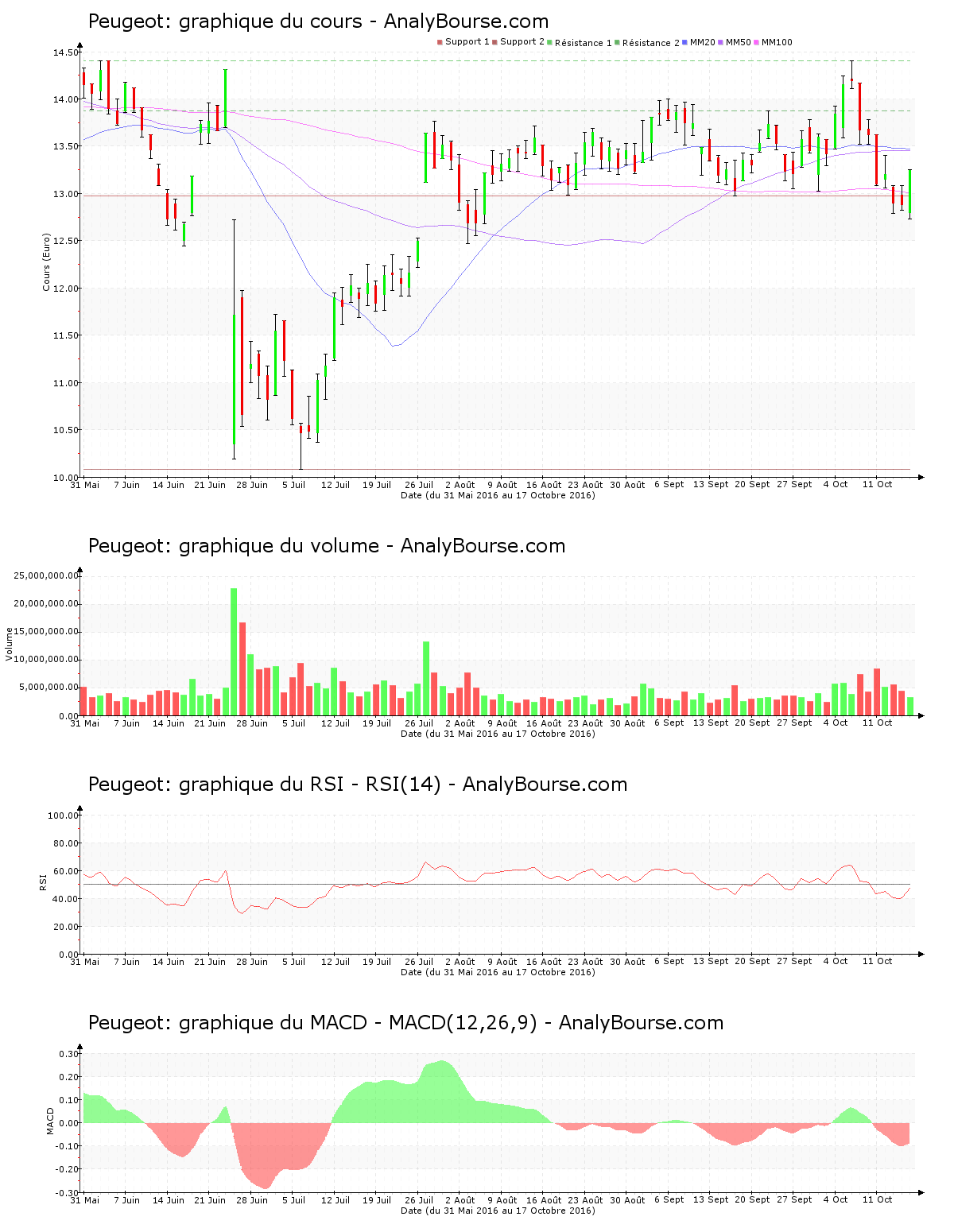Click the blue MM20 legend swatch
Viewport: 954px width, 1232px height.
[x=684, y=42]
